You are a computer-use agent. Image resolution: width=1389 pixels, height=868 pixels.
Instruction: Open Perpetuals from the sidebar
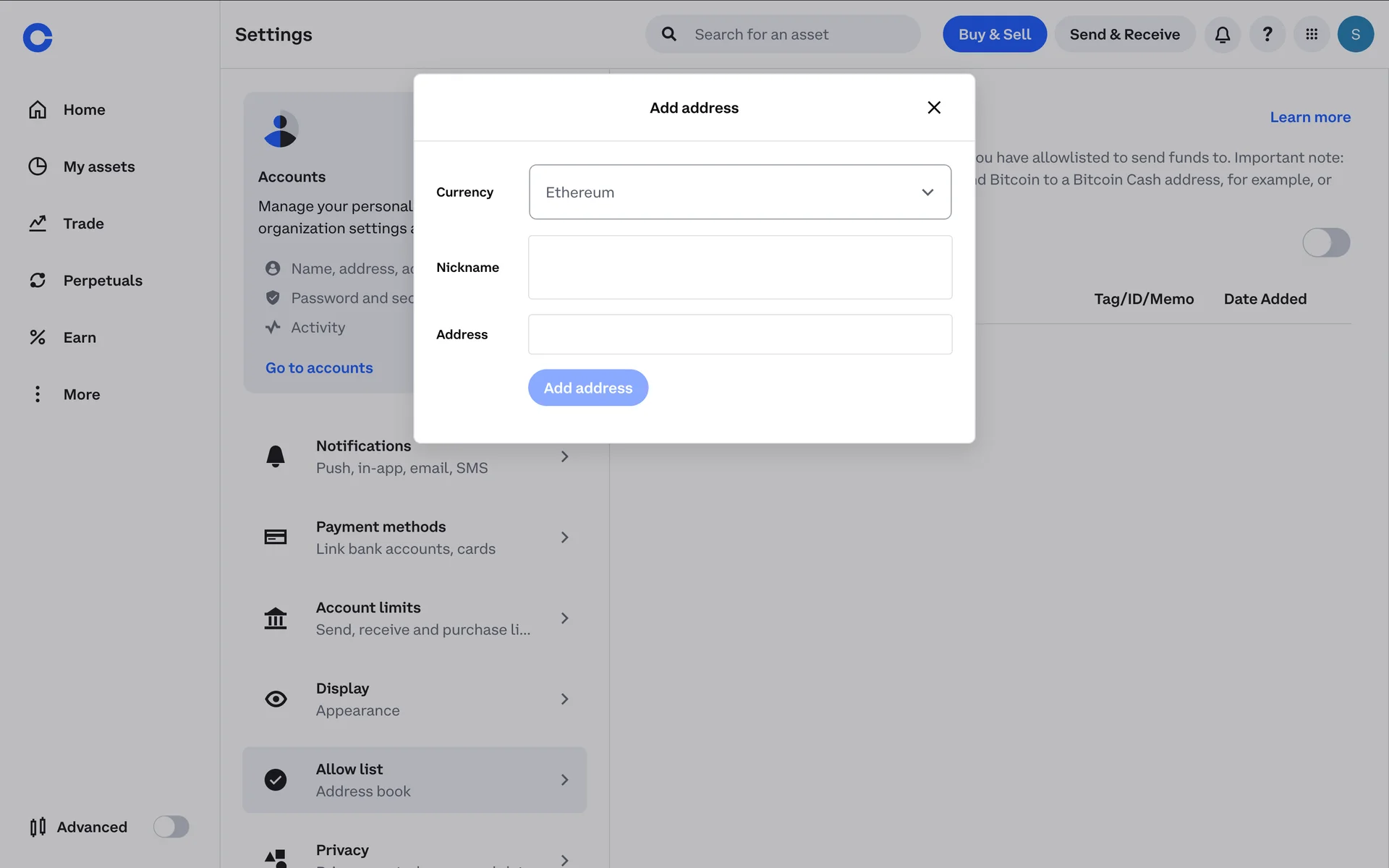coord(102,280)
